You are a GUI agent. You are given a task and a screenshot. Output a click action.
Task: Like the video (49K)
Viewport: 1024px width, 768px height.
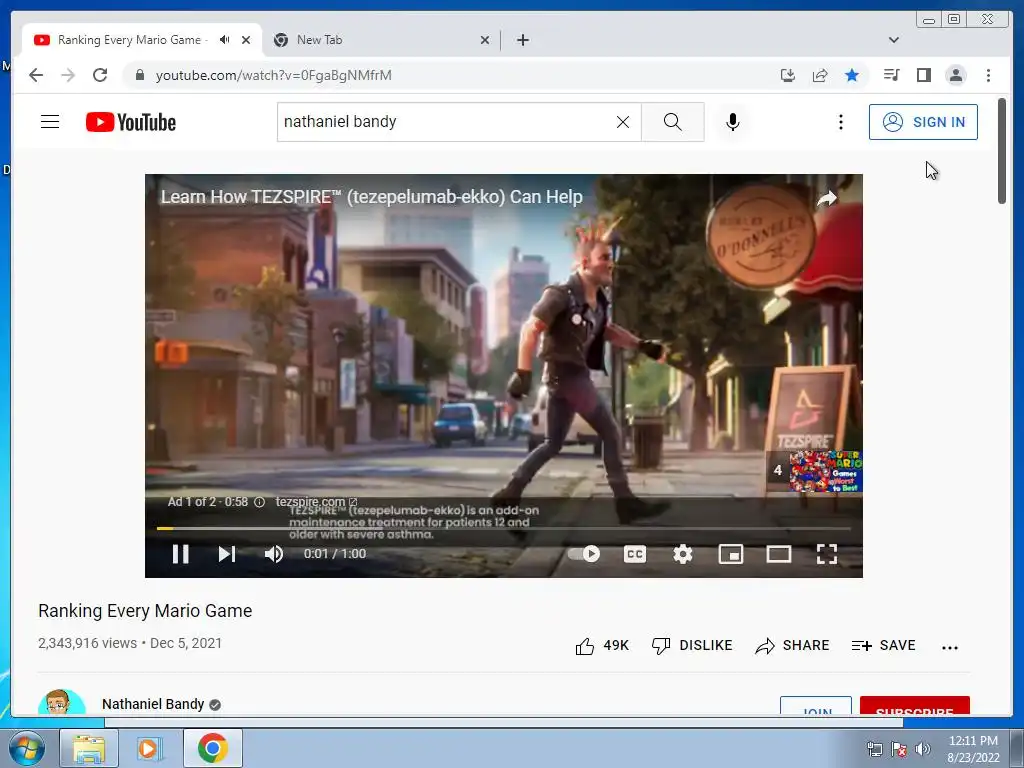click(601, 646)
